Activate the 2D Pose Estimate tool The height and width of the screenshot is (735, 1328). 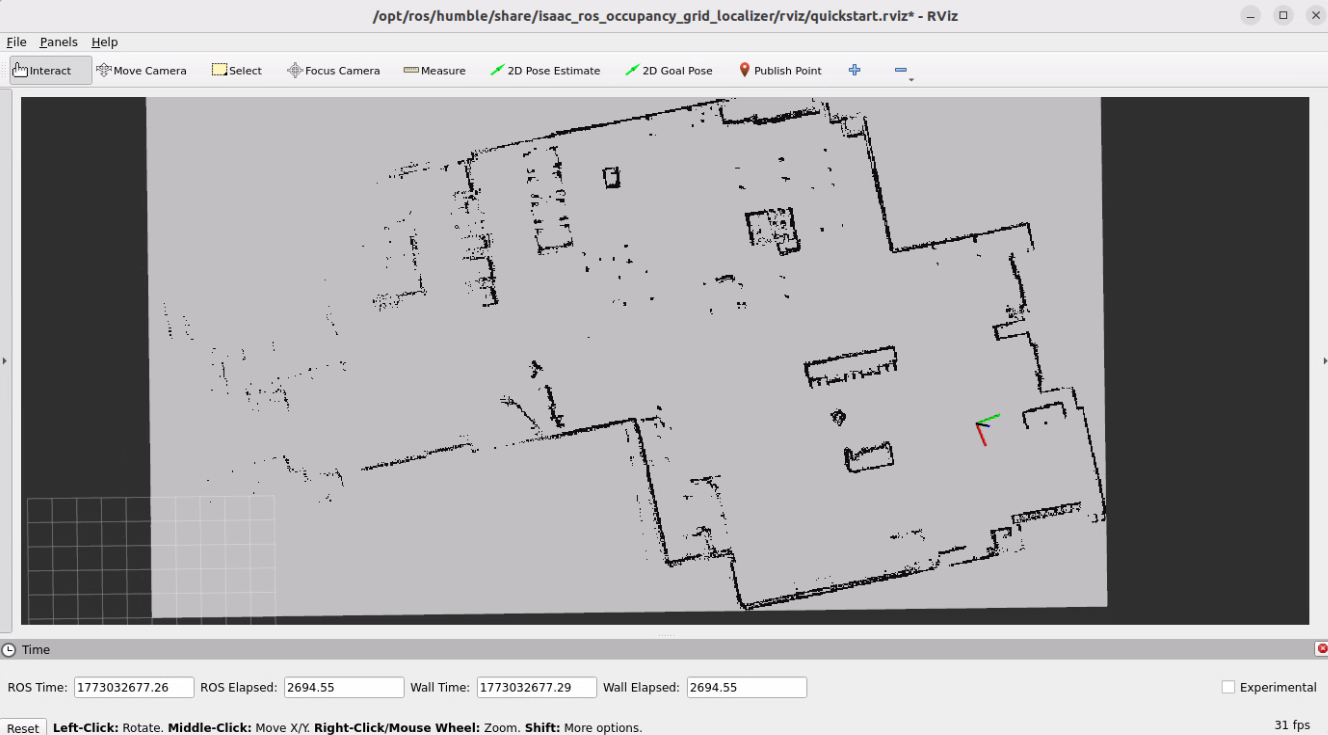[545, 71]
